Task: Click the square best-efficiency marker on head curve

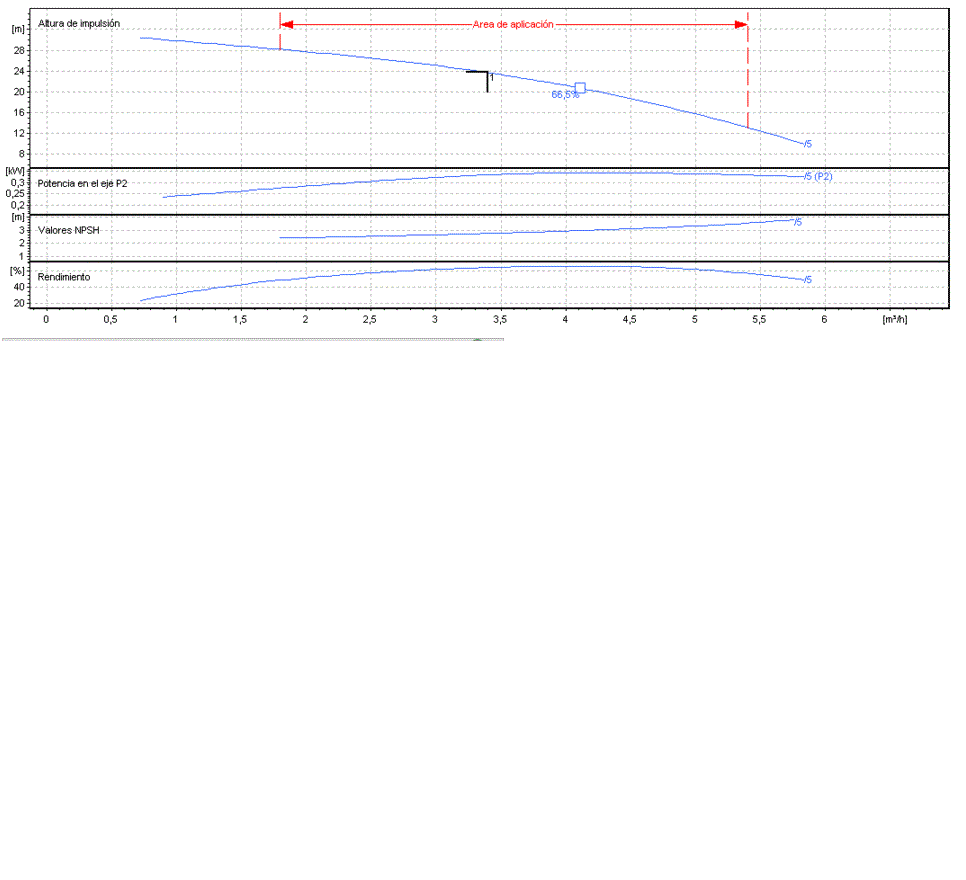Action: point(580,88)
